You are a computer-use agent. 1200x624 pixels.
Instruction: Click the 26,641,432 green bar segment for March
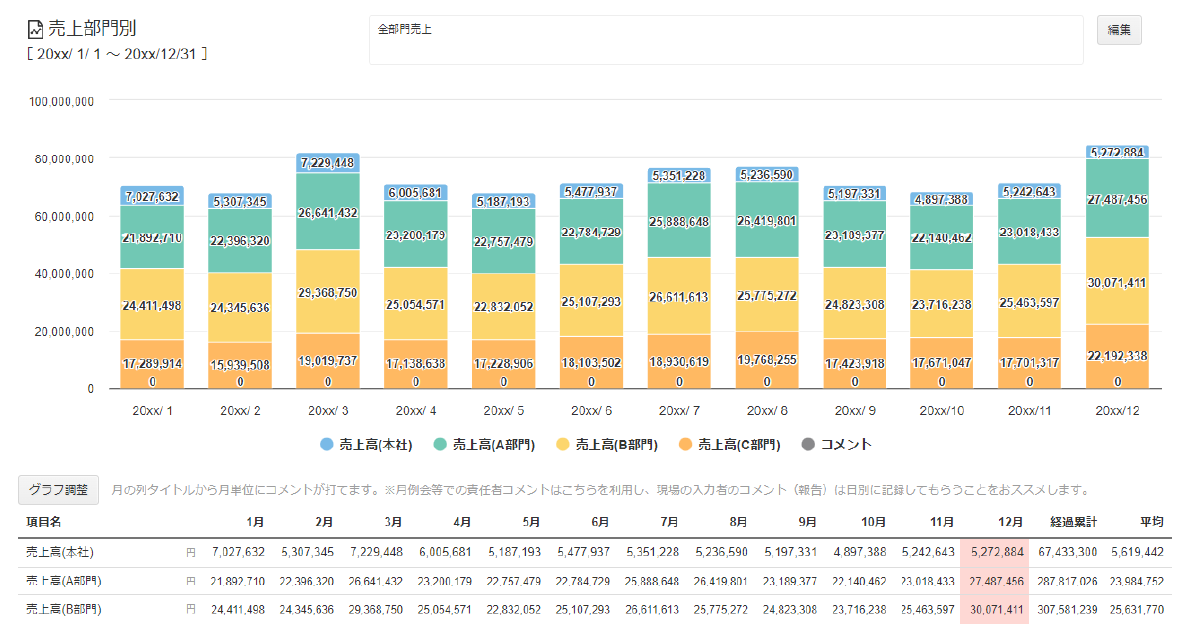pos(328,211)
